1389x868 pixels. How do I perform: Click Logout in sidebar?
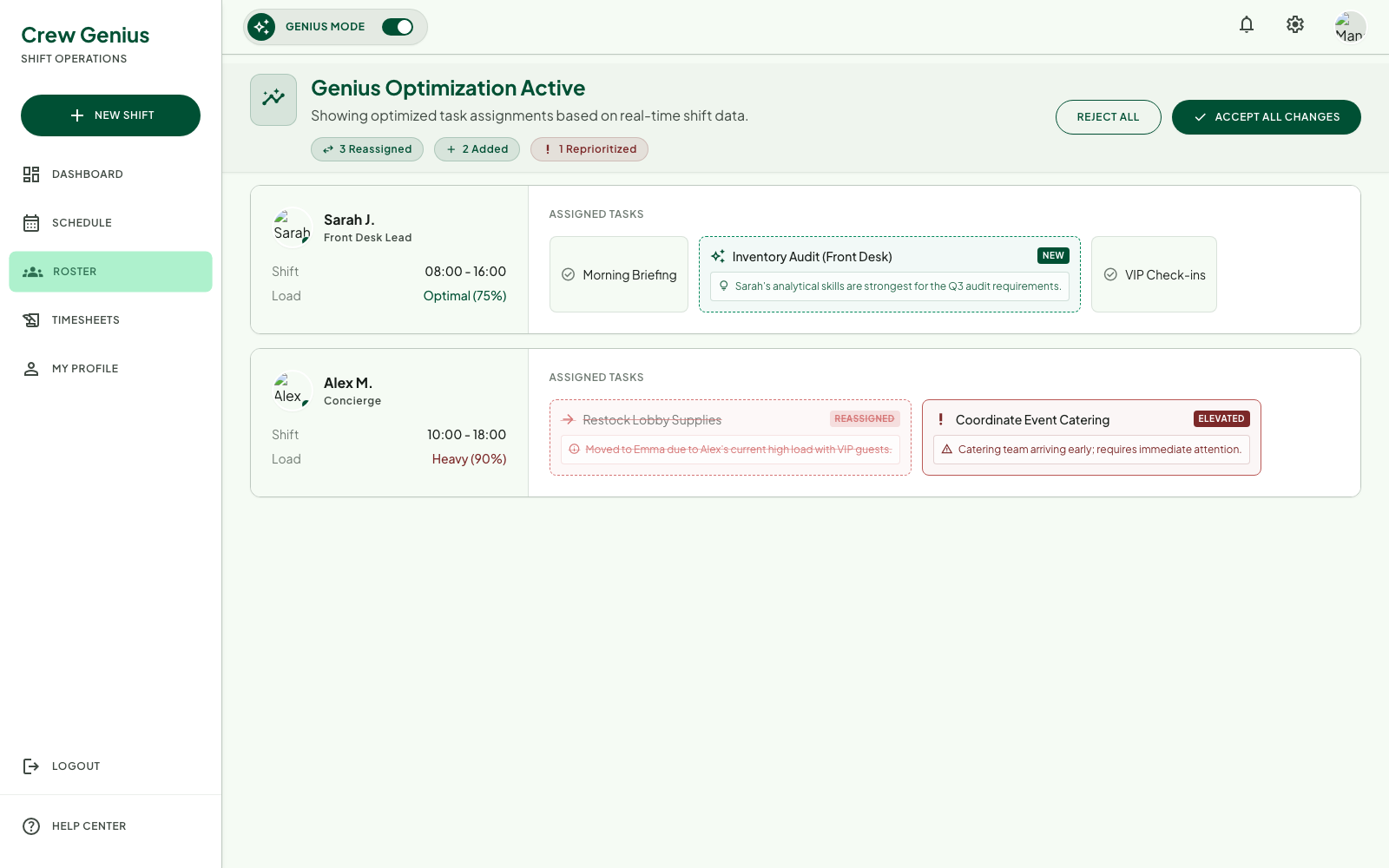click(x=110, y=766)
